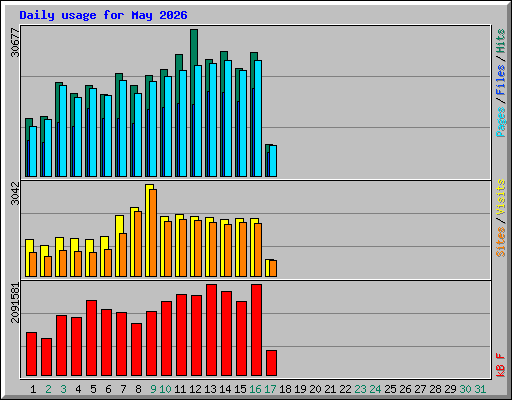
Task: Click day label 1 on the x-axis
Action: point(33,389)
